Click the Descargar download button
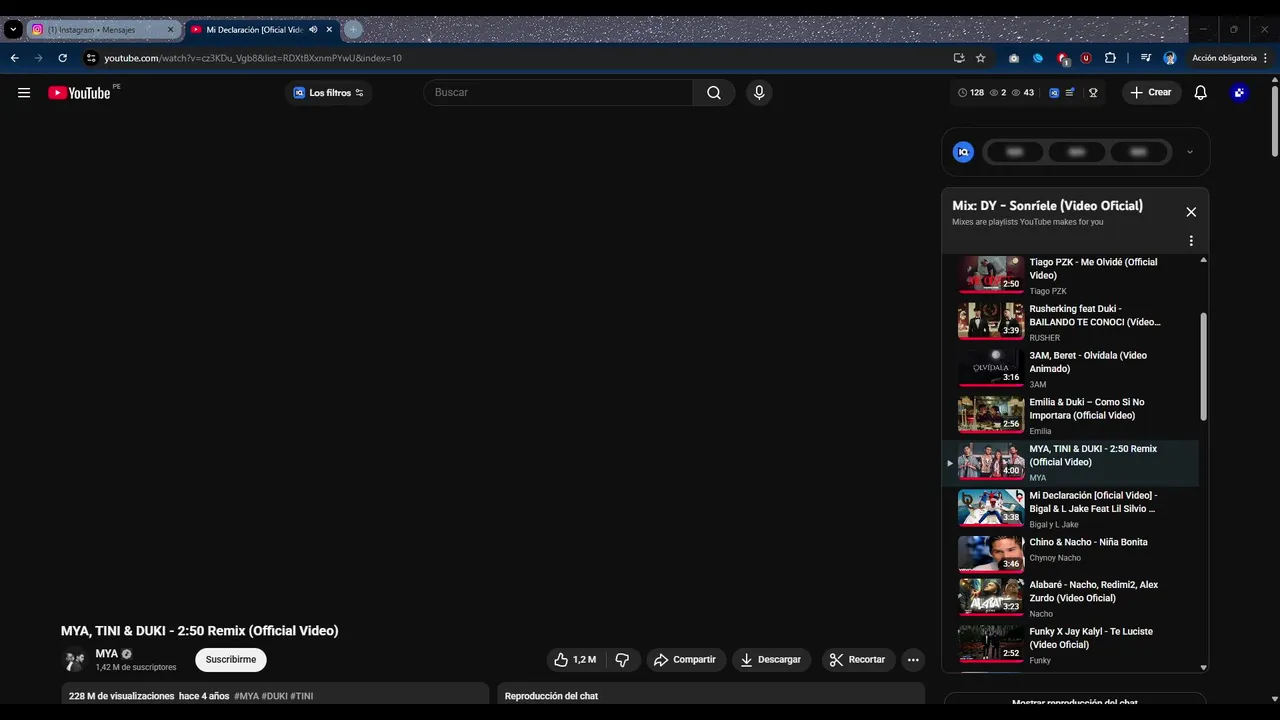This screenshot has height=720, width=1280. pos(771,660)
